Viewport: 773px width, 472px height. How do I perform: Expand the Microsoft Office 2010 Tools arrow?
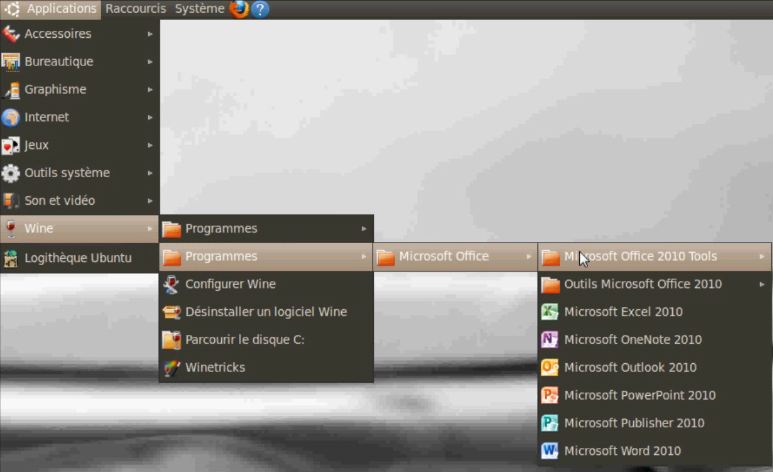(762, 256)
